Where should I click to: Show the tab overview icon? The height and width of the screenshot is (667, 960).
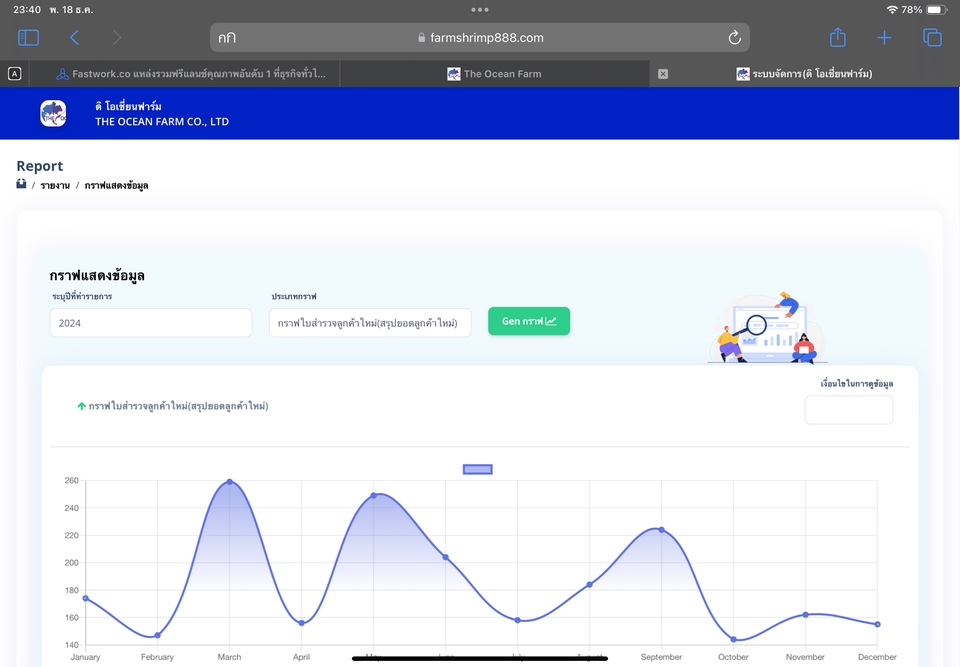click(x=932, y=38)
